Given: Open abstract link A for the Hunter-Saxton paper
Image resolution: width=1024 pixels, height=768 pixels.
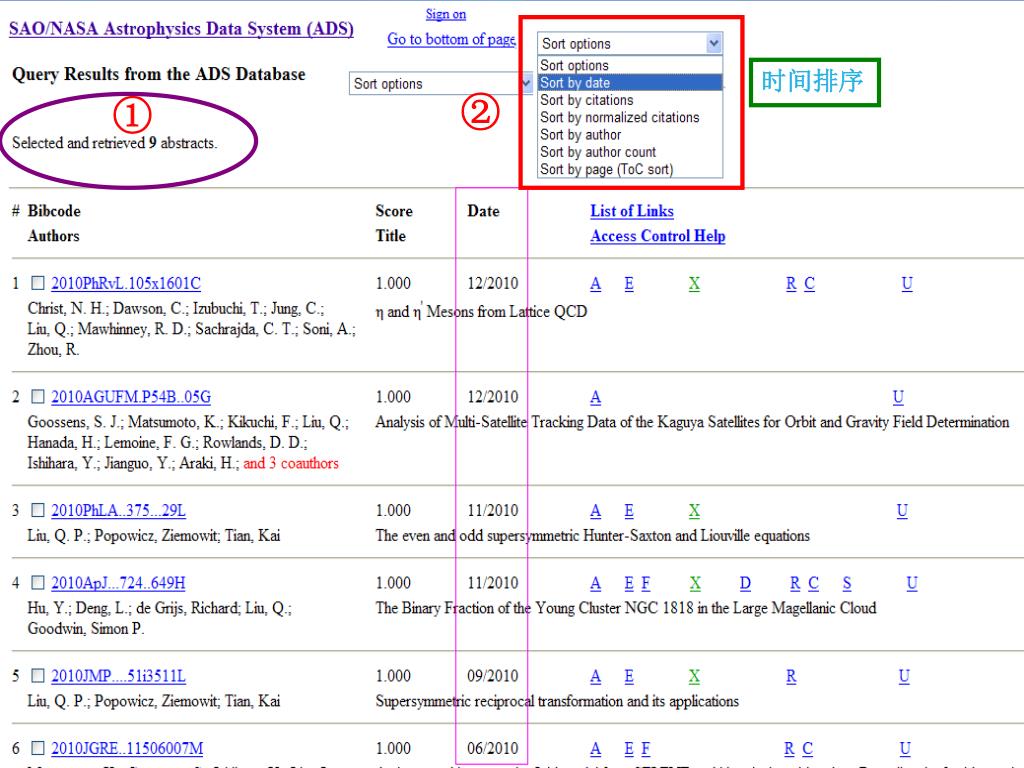Looking at the screenshot, I should click(596, 511).
